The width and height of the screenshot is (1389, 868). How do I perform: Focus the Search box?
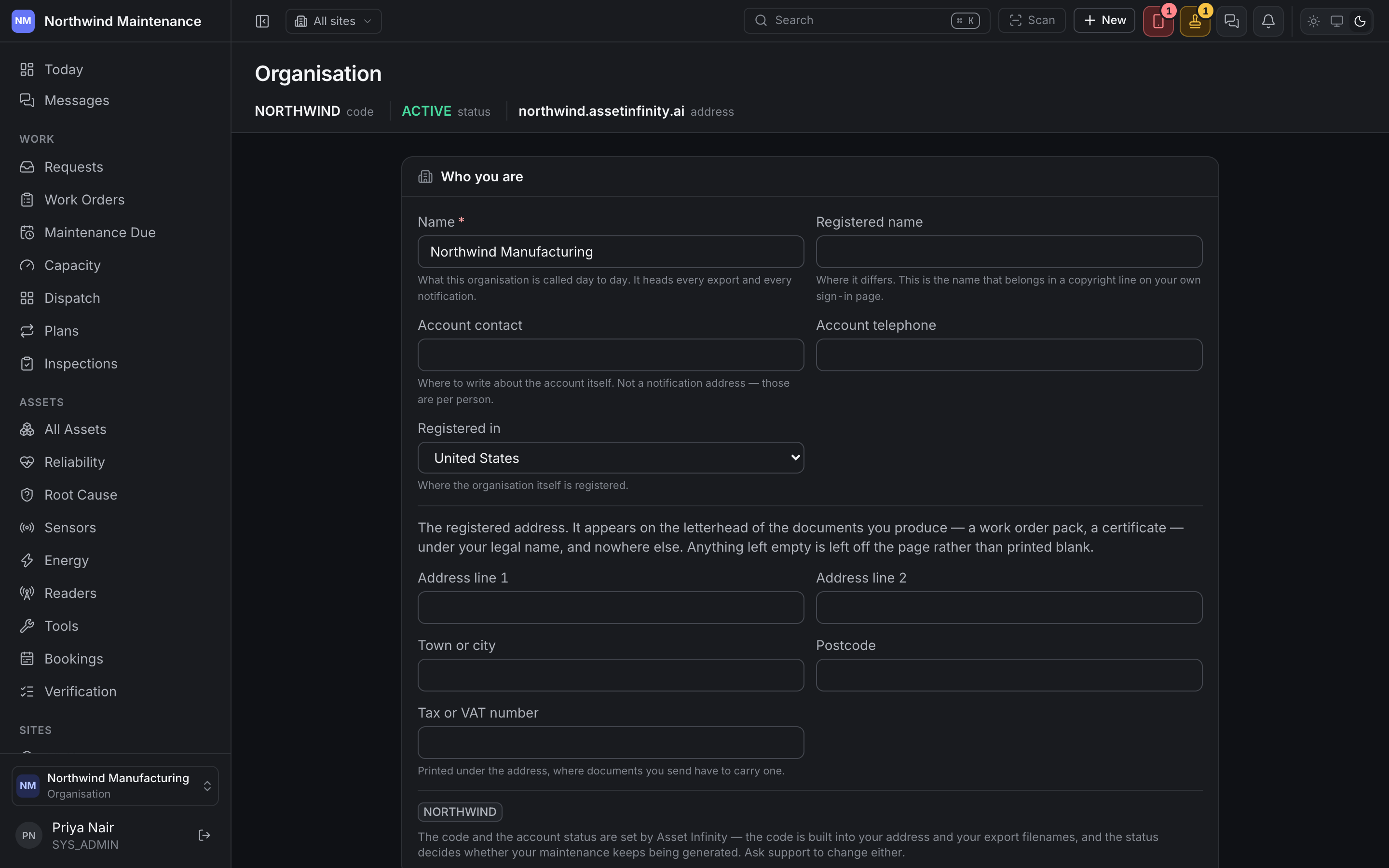pyautogui.click(x=867, y=21)
